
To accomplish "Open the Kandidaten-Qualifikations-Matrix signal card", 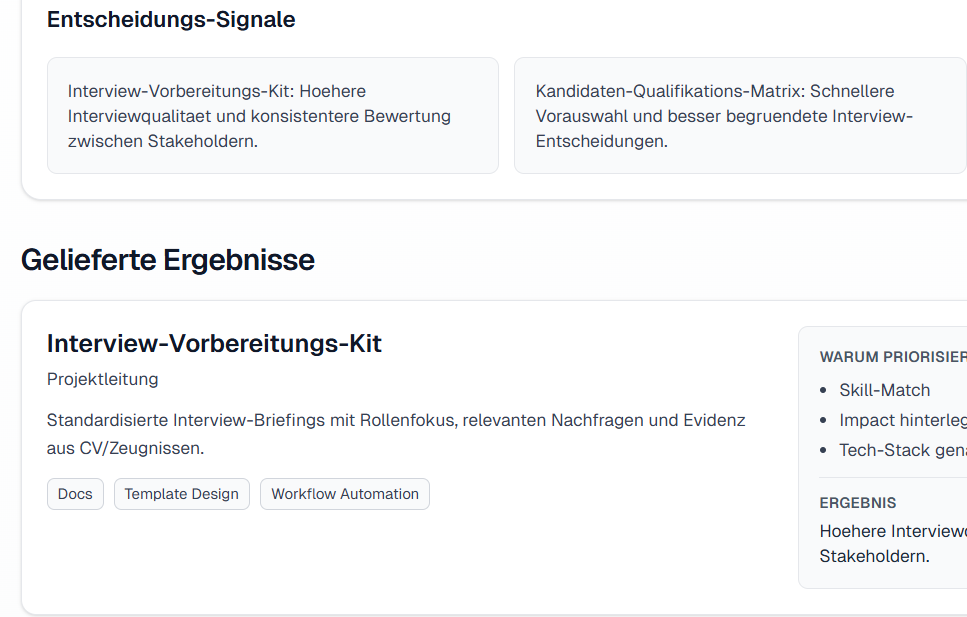I will pyautogui.click(x=740, y=116).
